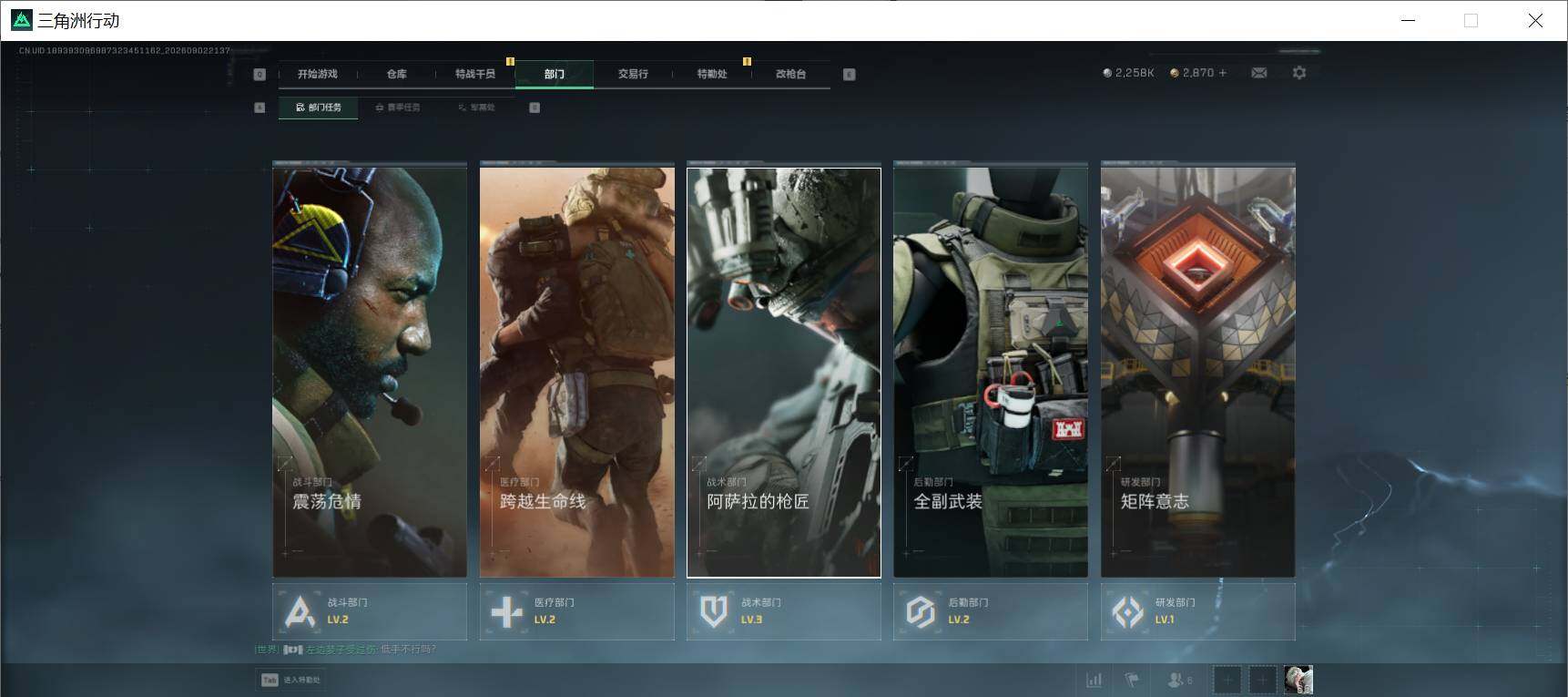
Task: Switch to the 改枪台 tab
Action: pos(790,74)
